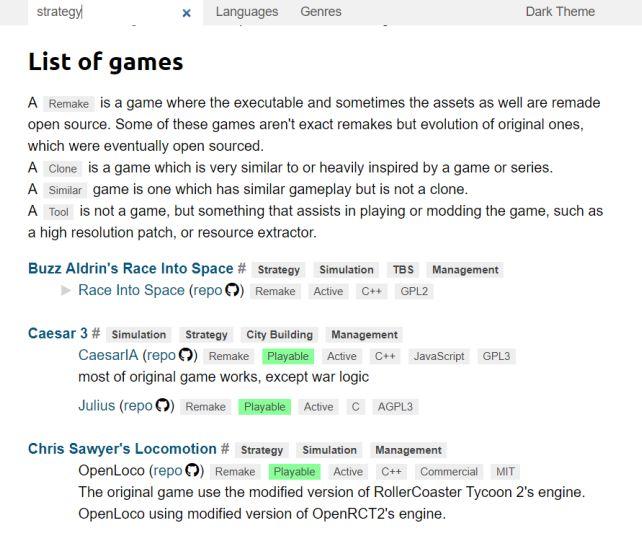This screenshot has width=642, height=543.
Task: Switch to Dark Theme
Action: tap(560, 12)
